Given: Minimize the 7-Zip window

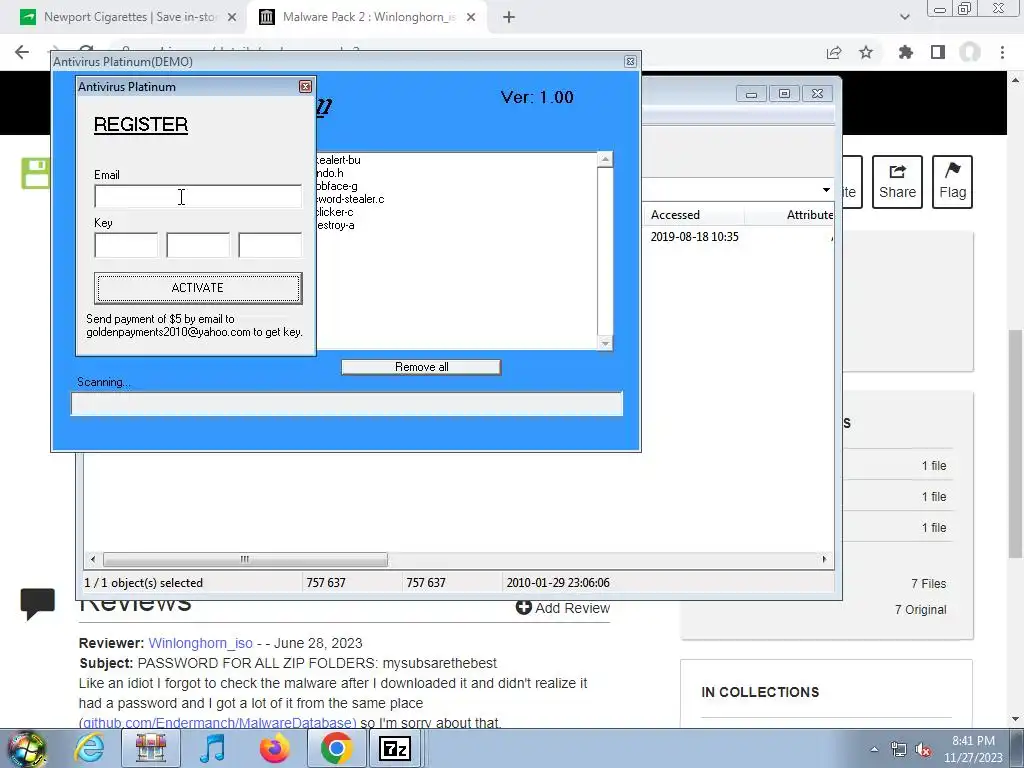Looking at the screenshot, I should point(751,94).
